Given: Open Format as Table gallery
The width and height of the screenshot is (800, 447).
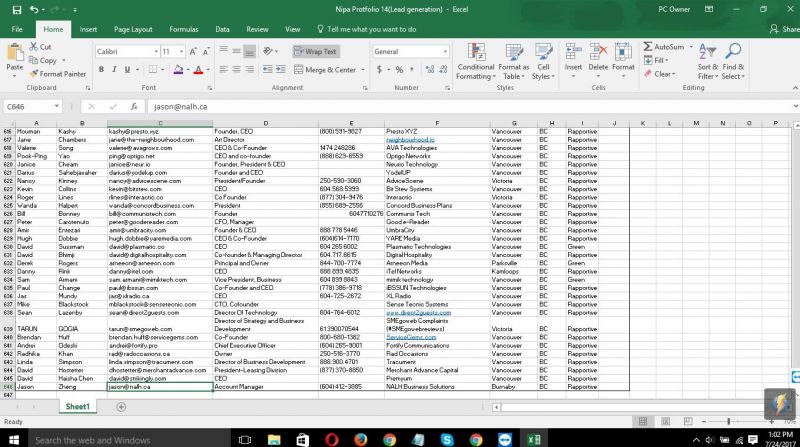Looking at the screenshot, I should pos(514,62).
